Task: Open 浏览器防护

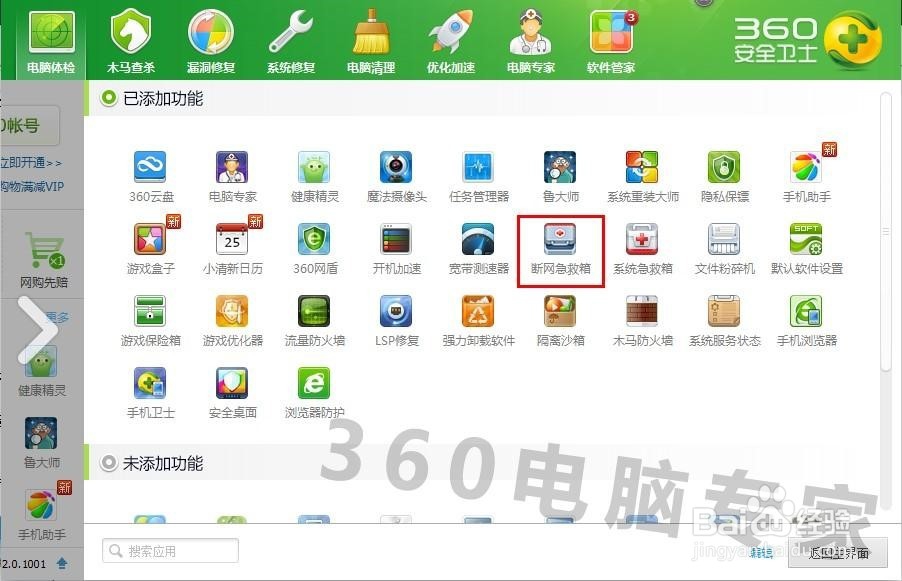Action: point(315,392)
